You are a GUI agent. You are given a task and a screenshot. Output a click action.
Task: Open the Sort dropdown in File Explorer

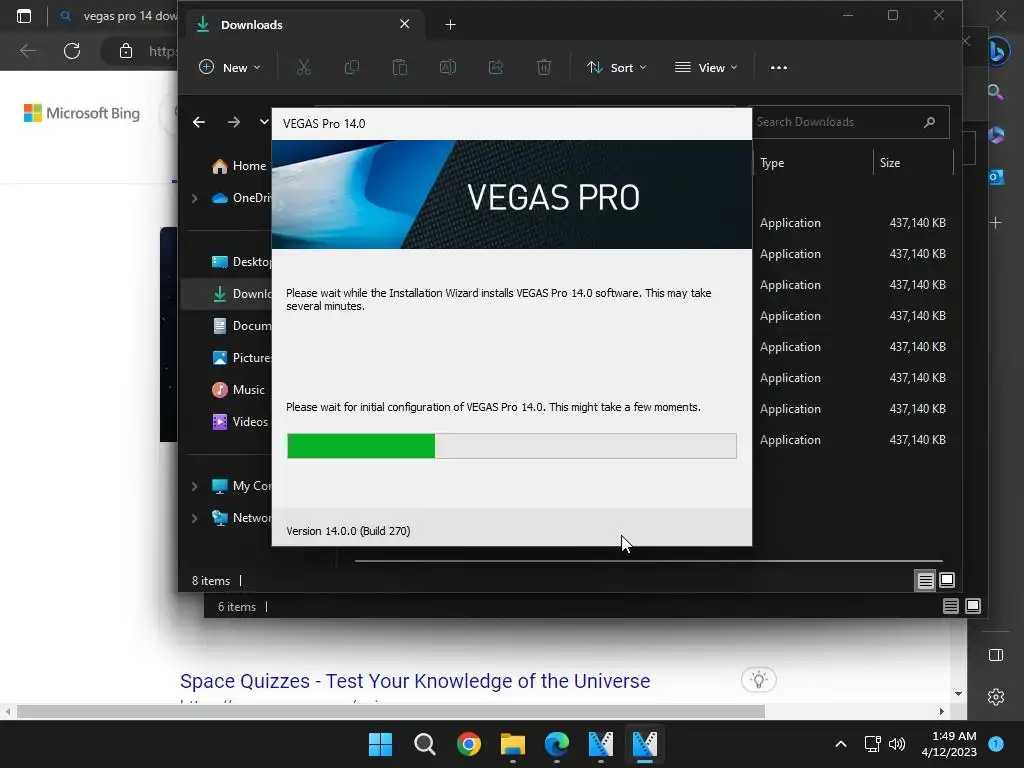pyautogui.click(x=616, y=67)
